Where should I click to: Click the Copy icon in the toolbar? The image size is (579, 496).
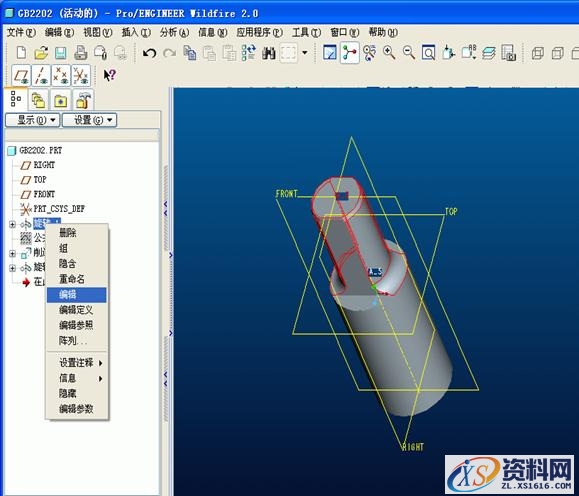pos(190,53)
